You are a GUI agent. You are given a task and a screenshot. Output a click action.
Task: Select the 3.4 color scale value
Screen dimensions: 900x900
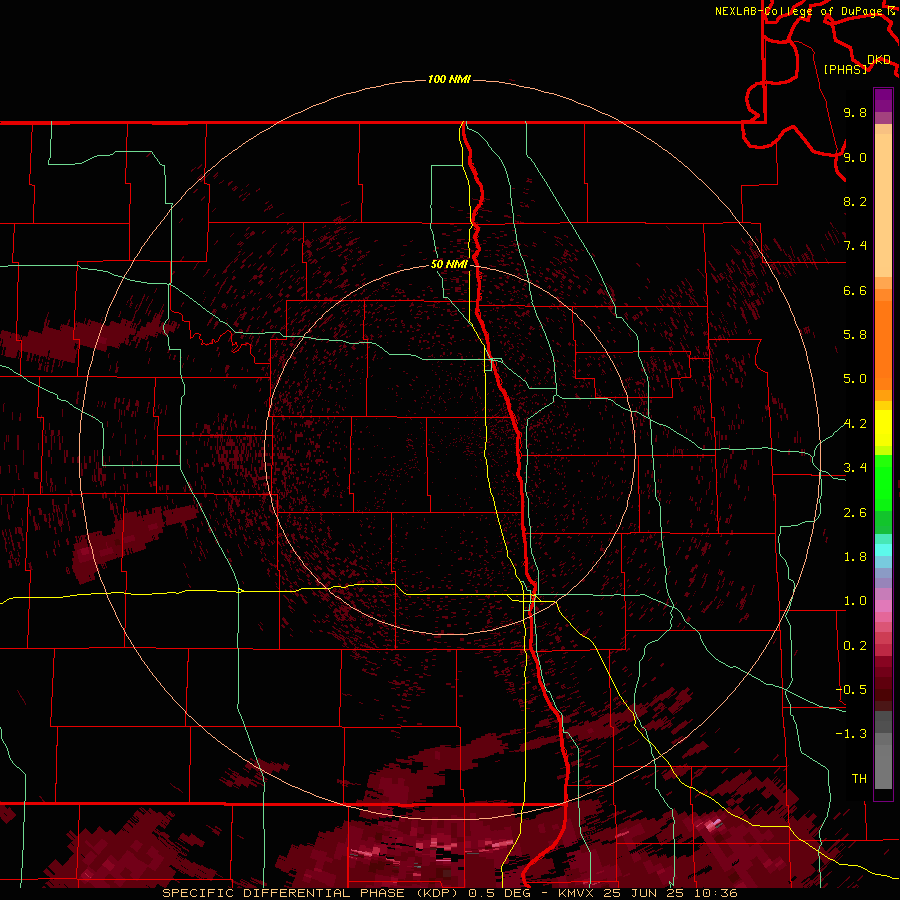855,468
